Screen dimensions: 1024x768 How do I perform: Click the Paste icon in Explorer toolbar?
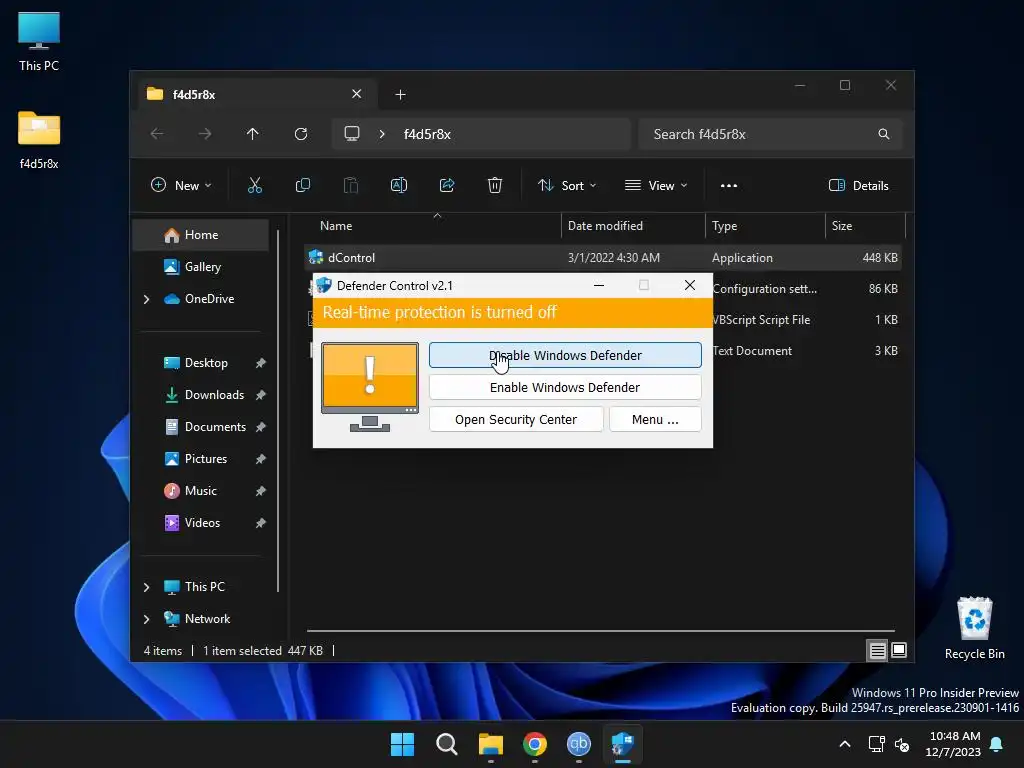(351, 185)
